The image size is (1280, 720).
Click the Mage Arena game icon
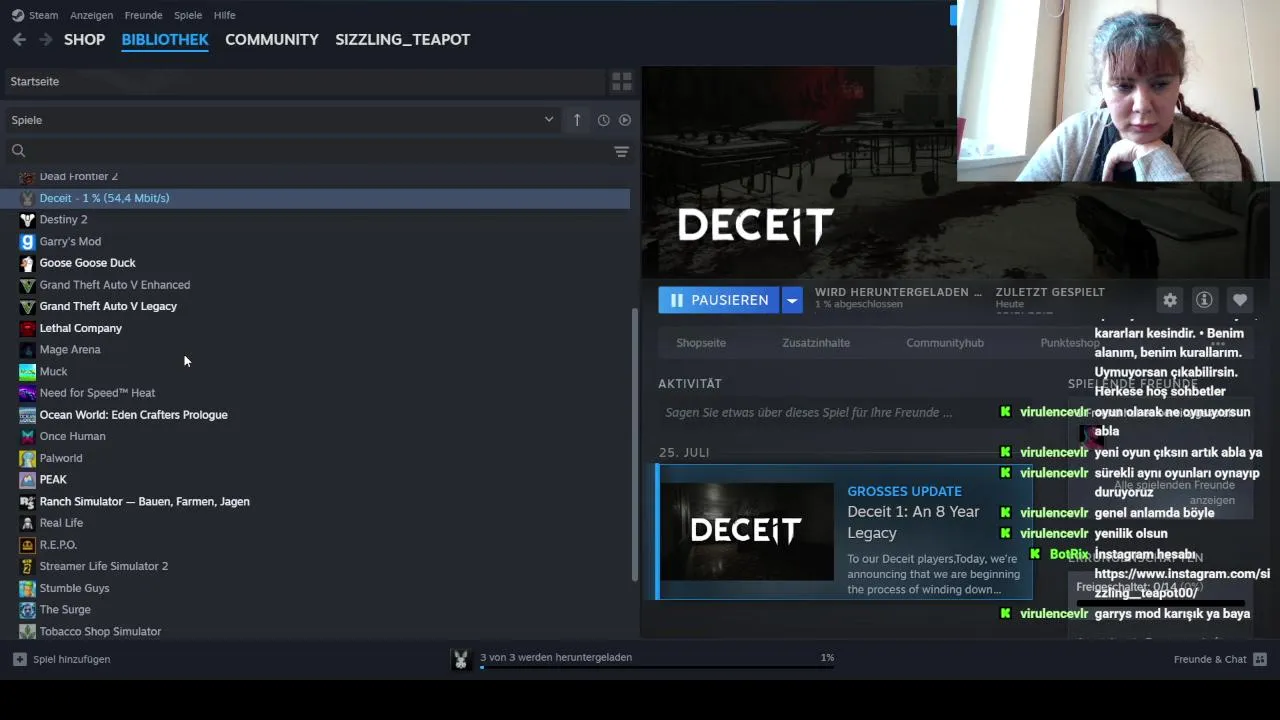[27, 349]
